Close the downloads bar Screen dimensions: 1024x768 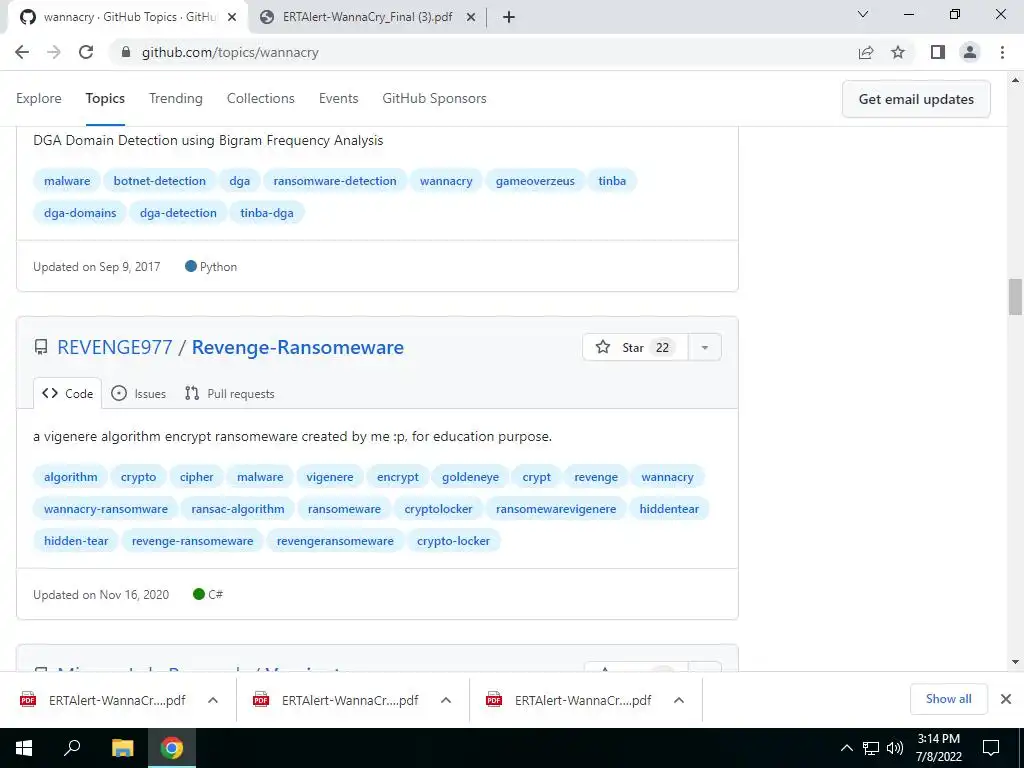[x=1006, y=699]
